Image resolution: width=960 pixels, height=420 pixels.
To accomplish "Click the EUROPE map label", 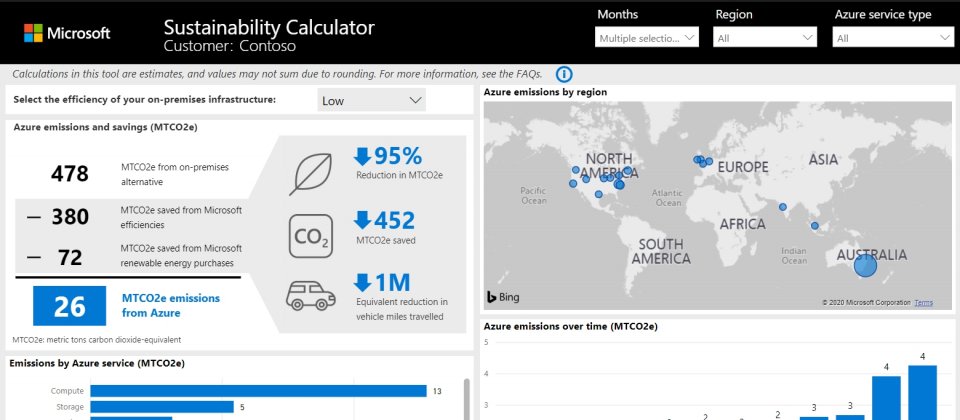I will [743, 167].
